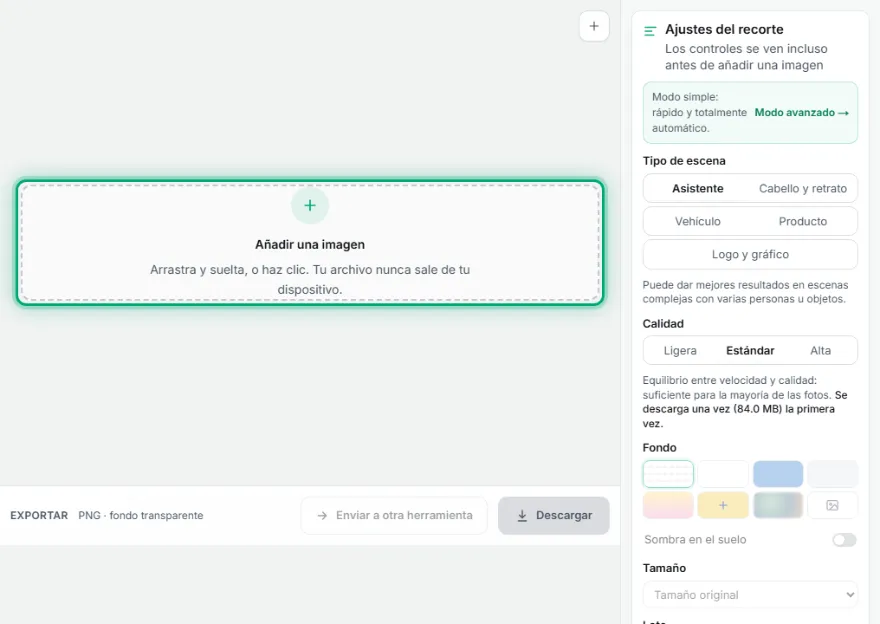This screenshot has height=624, width=880.
Task: Open the Tamaño original dropdown
Action: coord(750,595)
